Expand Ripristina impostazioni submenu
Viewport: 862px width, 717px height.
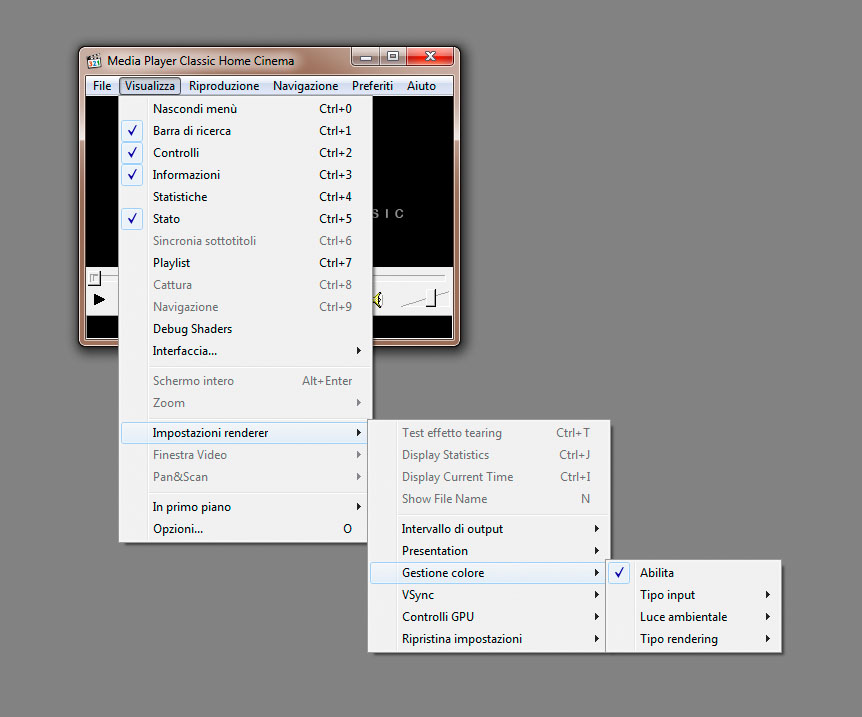[x=488, y=639]
